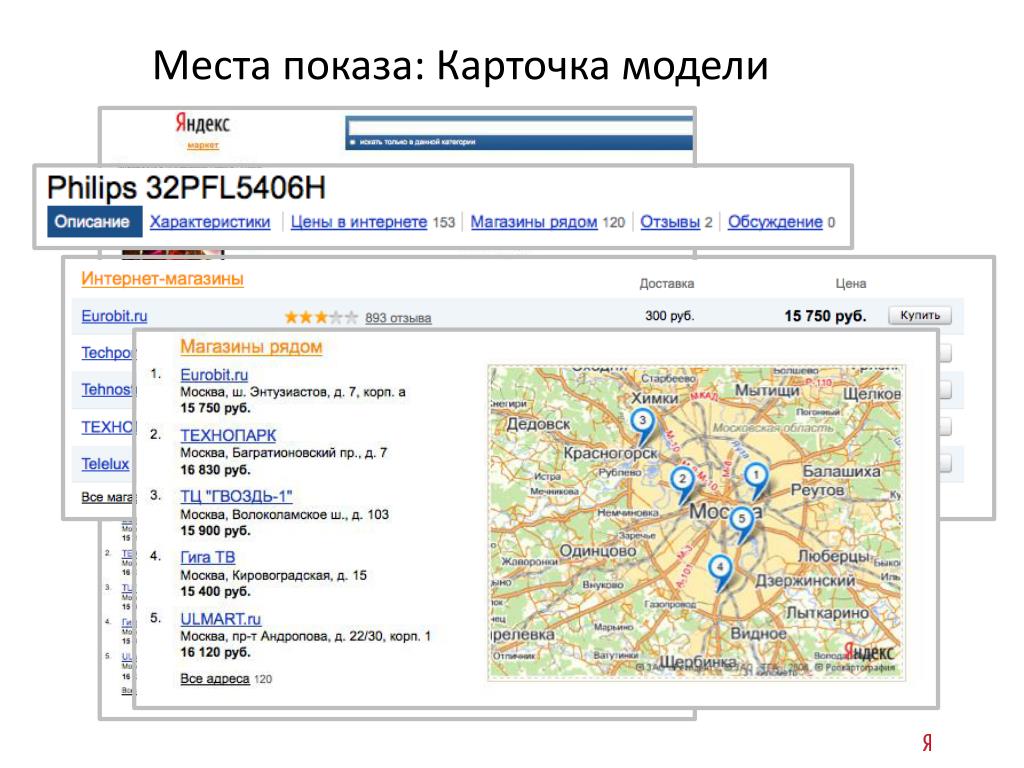Image resolution: width=1024 pixels, height=768 pixels.
Task: Click the Яндекс logo on the map
Action: (x=868, y=652)
